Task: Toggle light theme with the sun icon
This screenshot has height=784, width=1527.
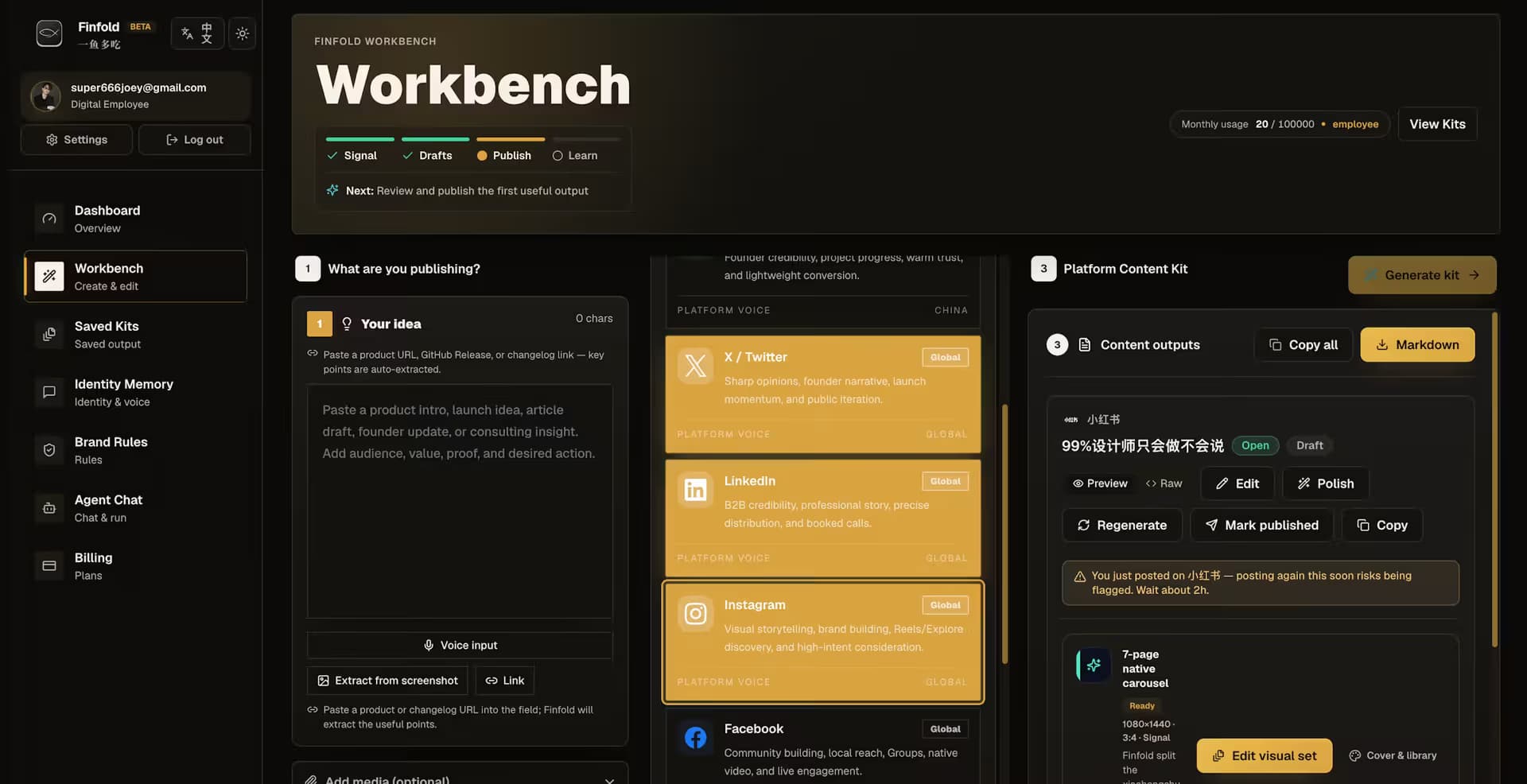Action: 243,33
